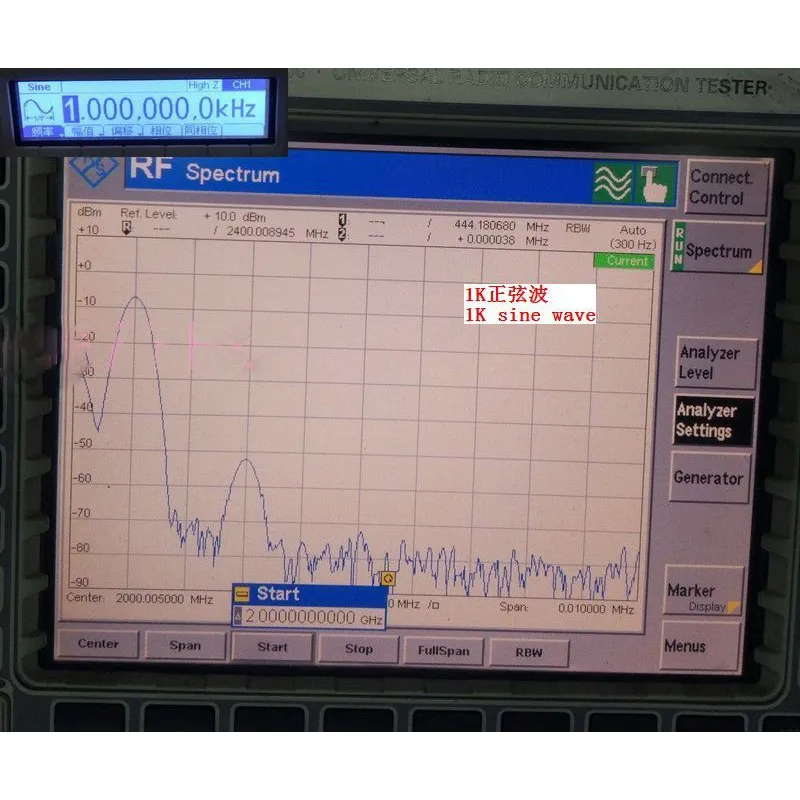Click the yellow icon in Start popup title
The image size is (800, 800).
241,594
